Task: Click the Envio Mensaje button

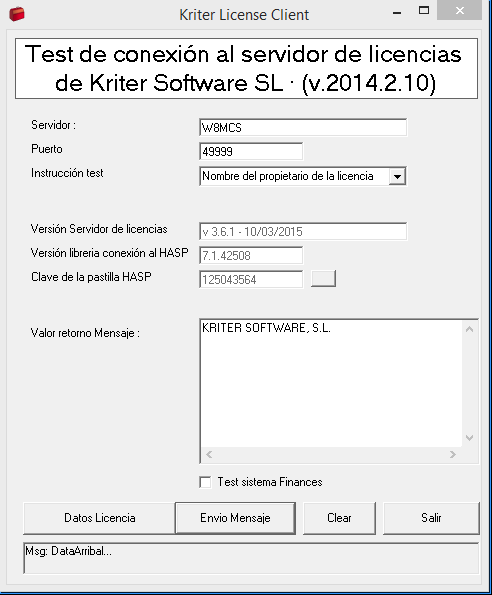Action: pyautogui.click(x=235, y=518)
